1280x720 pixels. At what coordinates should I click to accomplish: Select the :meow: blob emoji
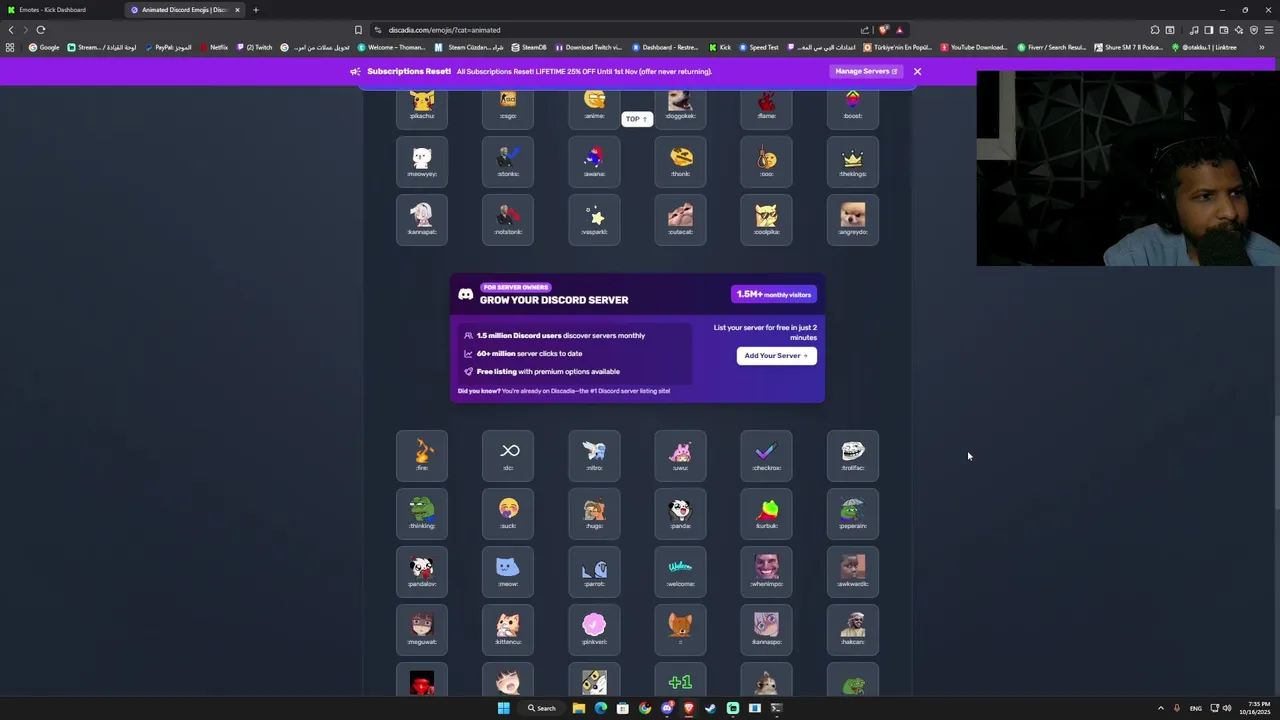pos(508,572)
